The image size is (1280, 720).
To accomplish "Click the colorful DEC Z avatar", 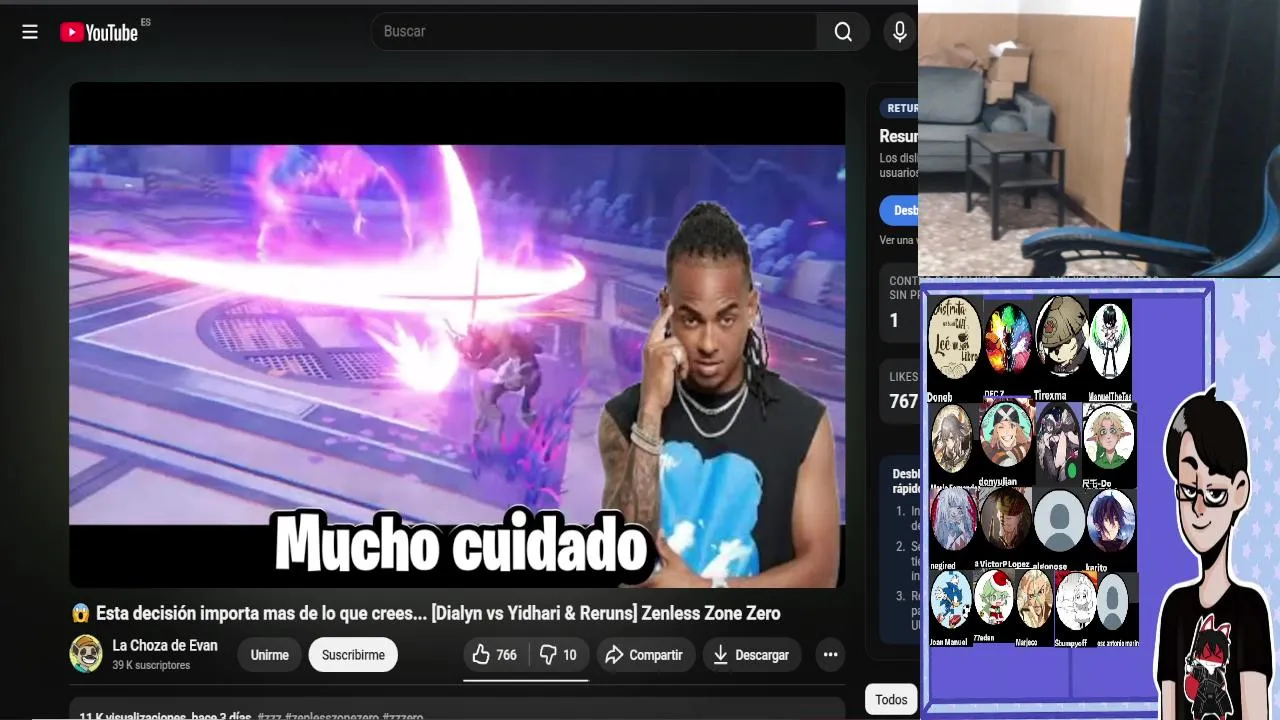I will point(1007,340).
